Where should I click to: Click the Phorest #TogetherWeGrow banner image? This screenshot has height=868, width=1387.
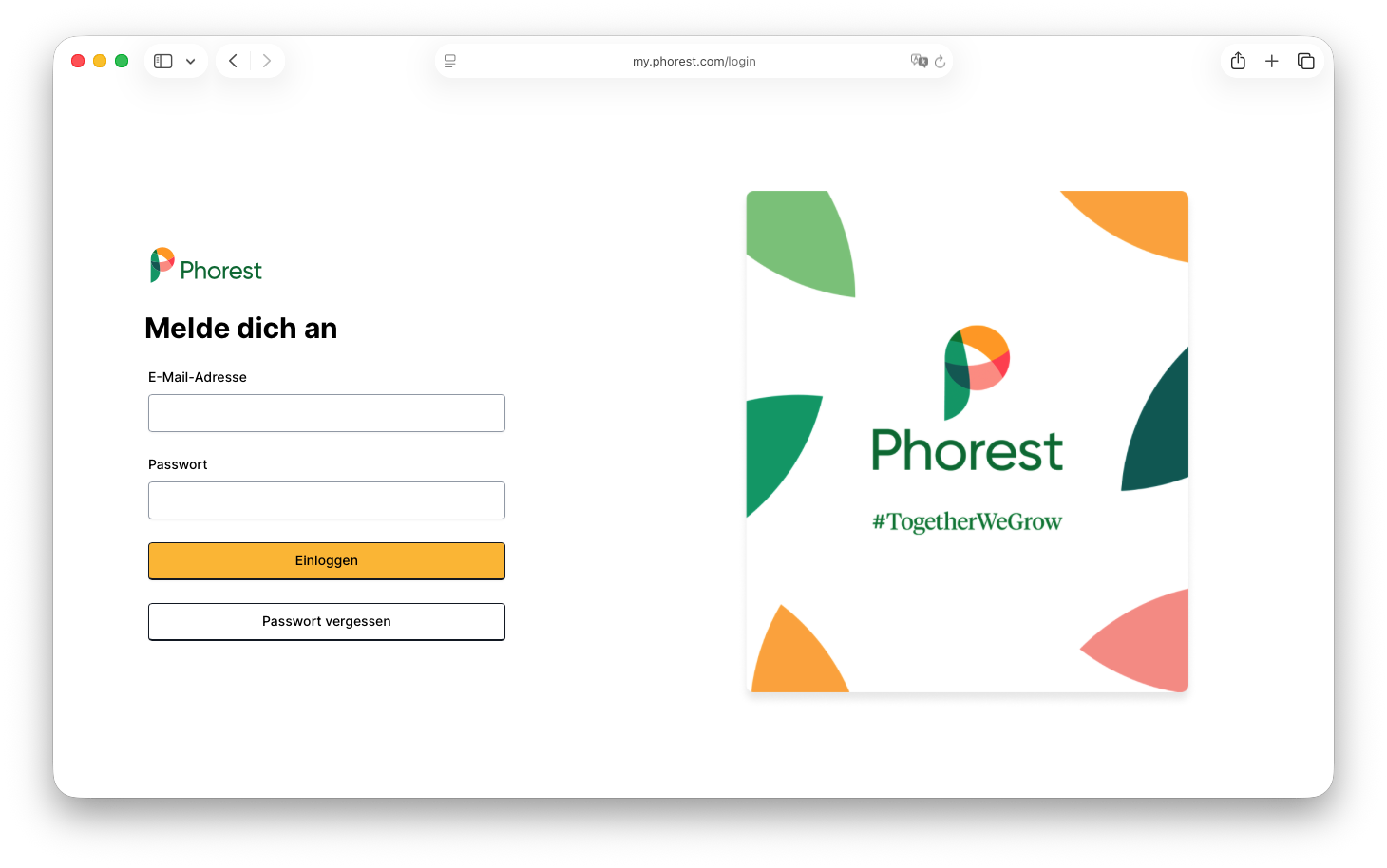[967, 442]
